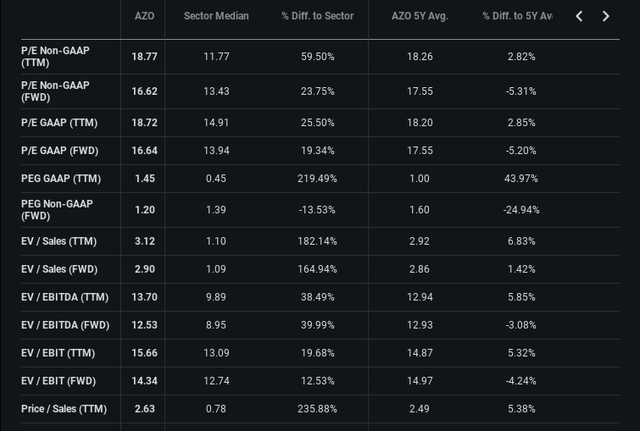Select the EV / EBITDA (FWD) row label
This screenshot has width=640, height=431.
click(66, 326)
